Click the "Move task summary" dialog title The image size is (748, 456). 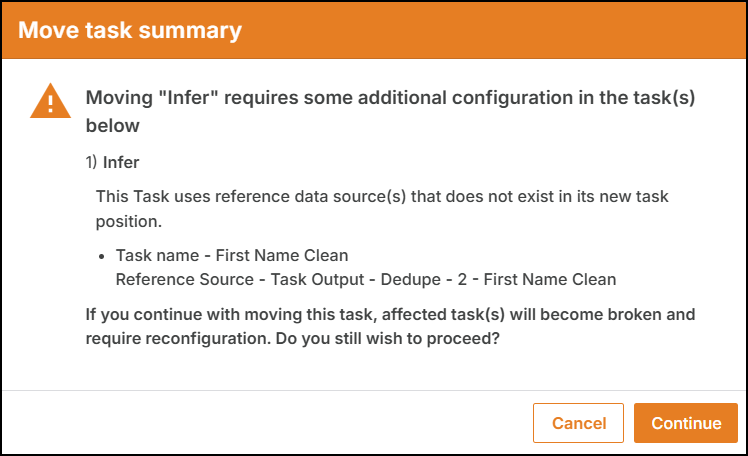tap(130, 30)
